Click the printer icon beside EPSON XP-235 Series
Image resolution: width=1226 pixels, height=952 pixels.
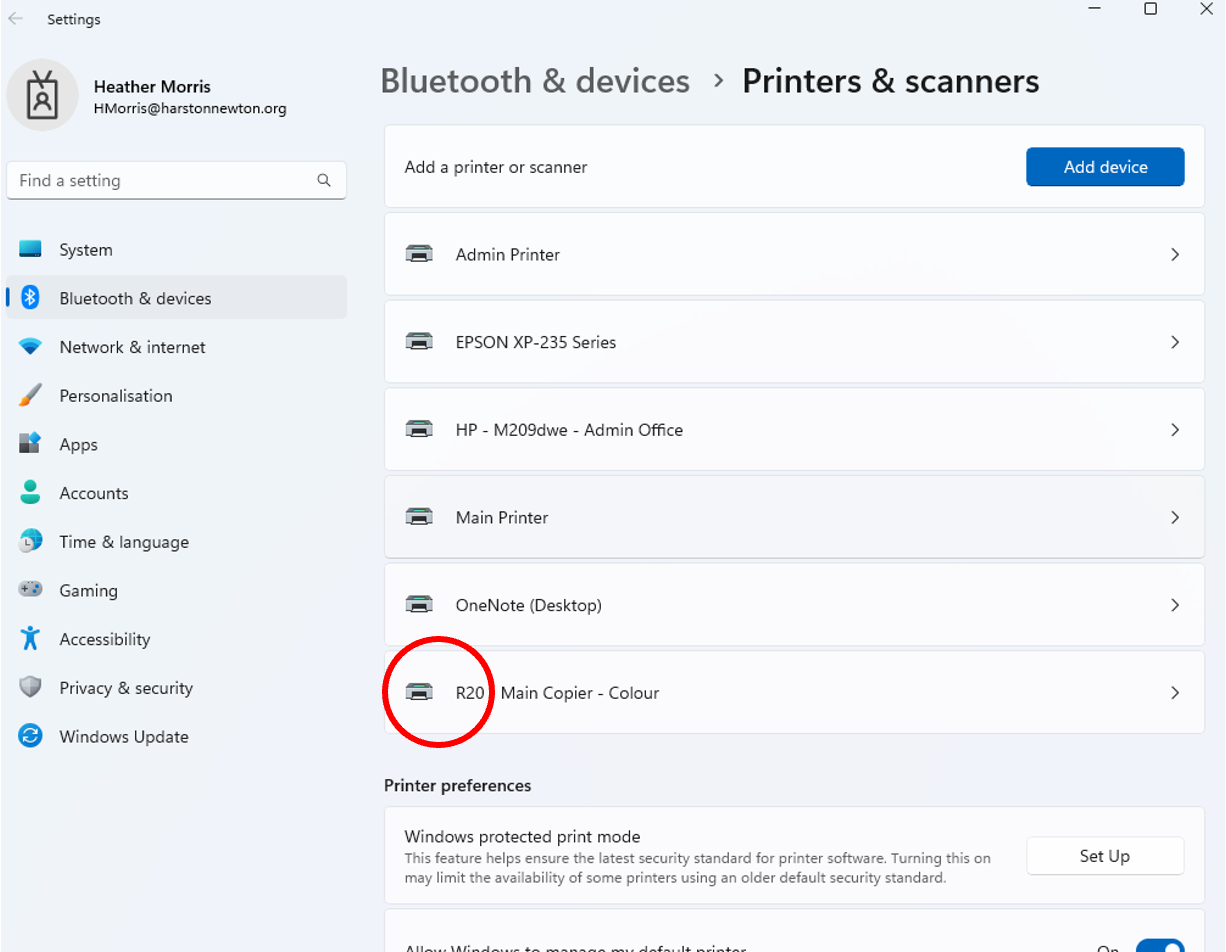click(x=420, y=342)
